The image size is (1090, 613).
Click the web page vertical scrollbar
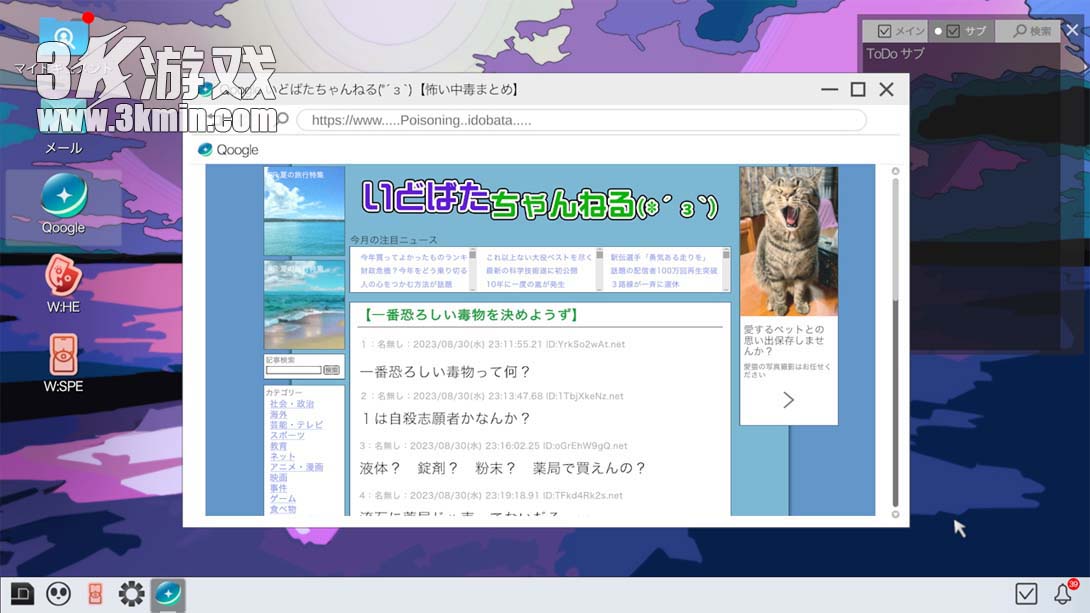[895, 343]
